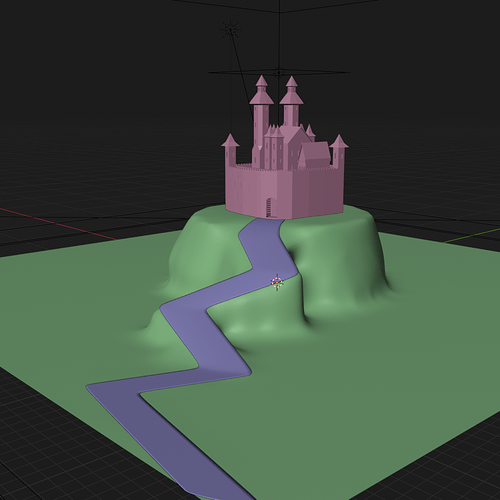Click the castle's far-left corner turret

[x=230, y=149]
